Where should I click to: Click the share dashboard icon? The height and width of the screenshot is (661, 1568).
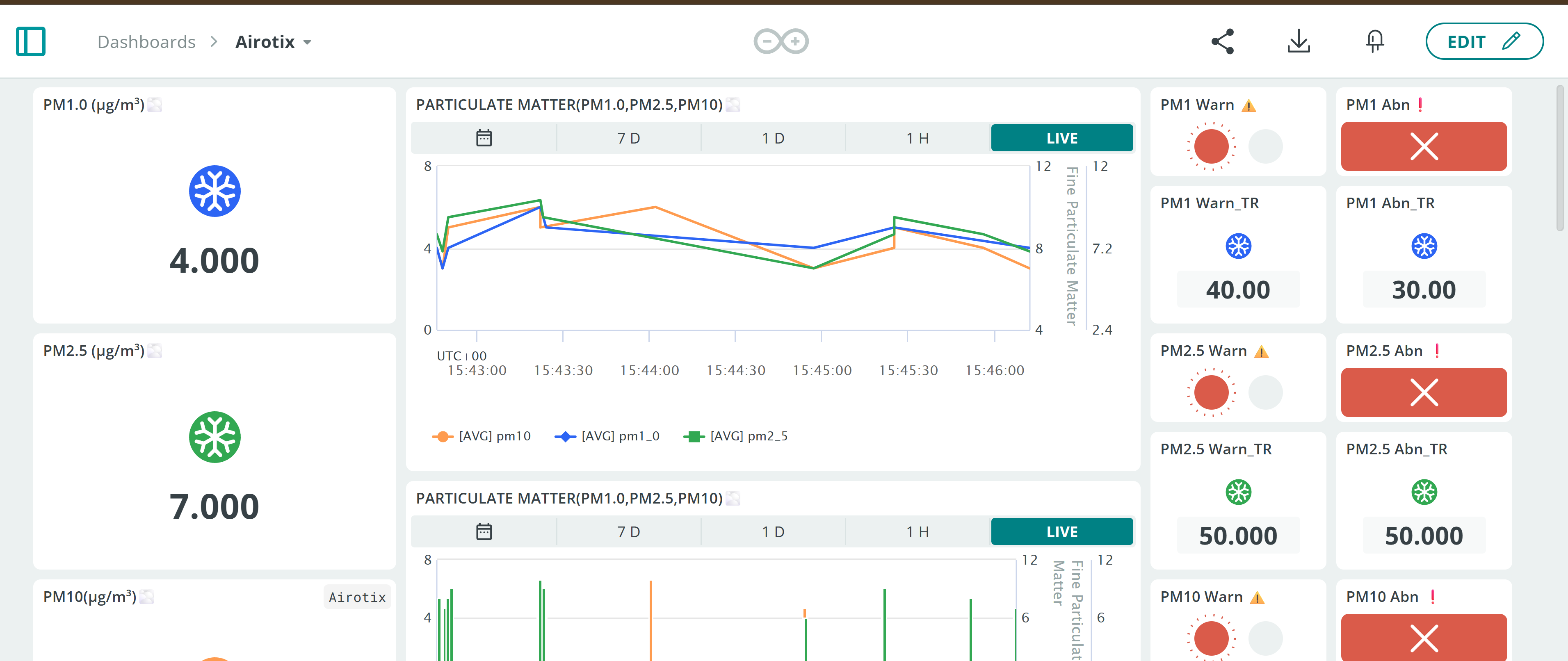point(1222,41)
